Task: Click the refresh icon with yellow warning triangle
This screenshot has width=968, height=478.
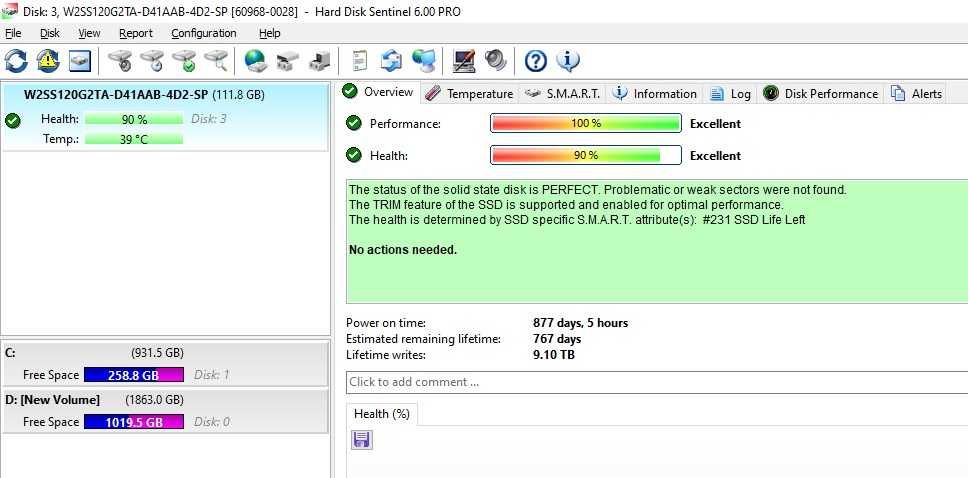Action: (x=48, y=61)
